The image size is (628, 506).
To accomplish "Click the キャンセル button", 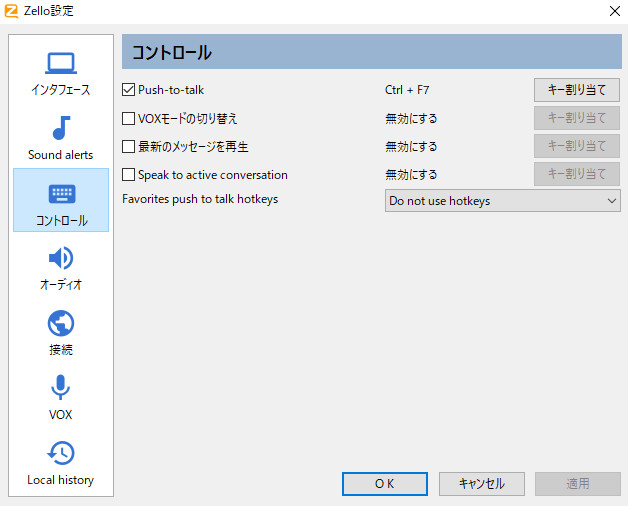I will click(x=481, y=484).
